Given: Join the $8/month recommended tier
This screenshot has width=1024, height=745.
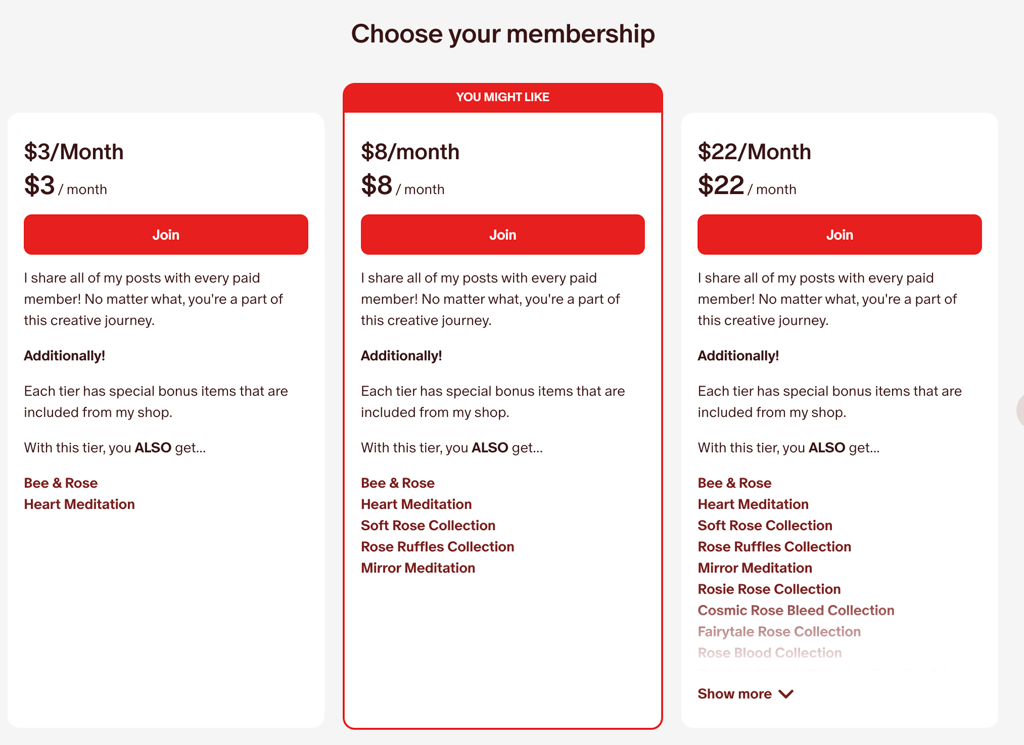Looking at the screenshot, I should point(502,235).
